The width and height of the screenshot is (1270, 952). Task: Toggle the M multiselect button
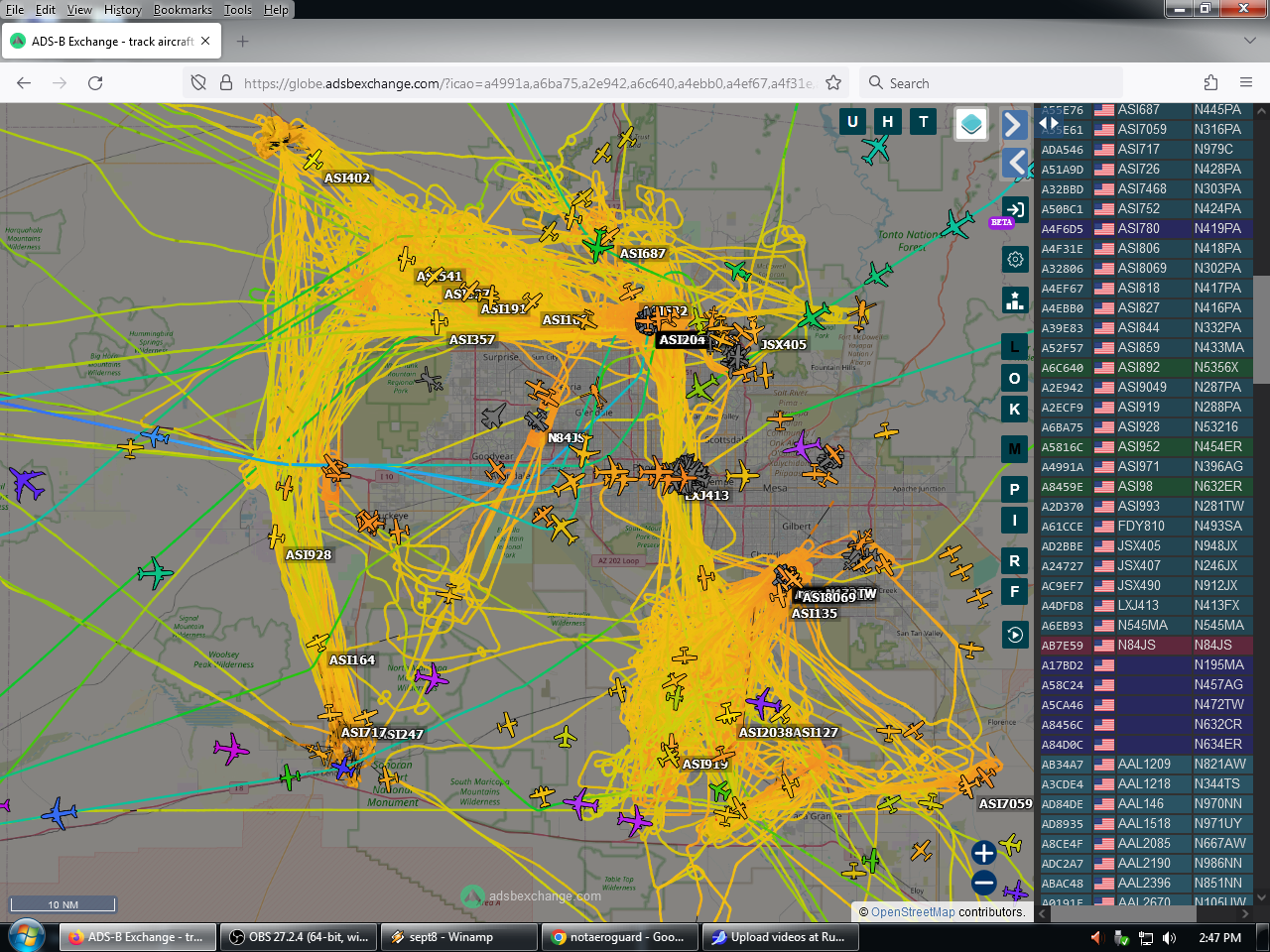(x=1014, y=449)
